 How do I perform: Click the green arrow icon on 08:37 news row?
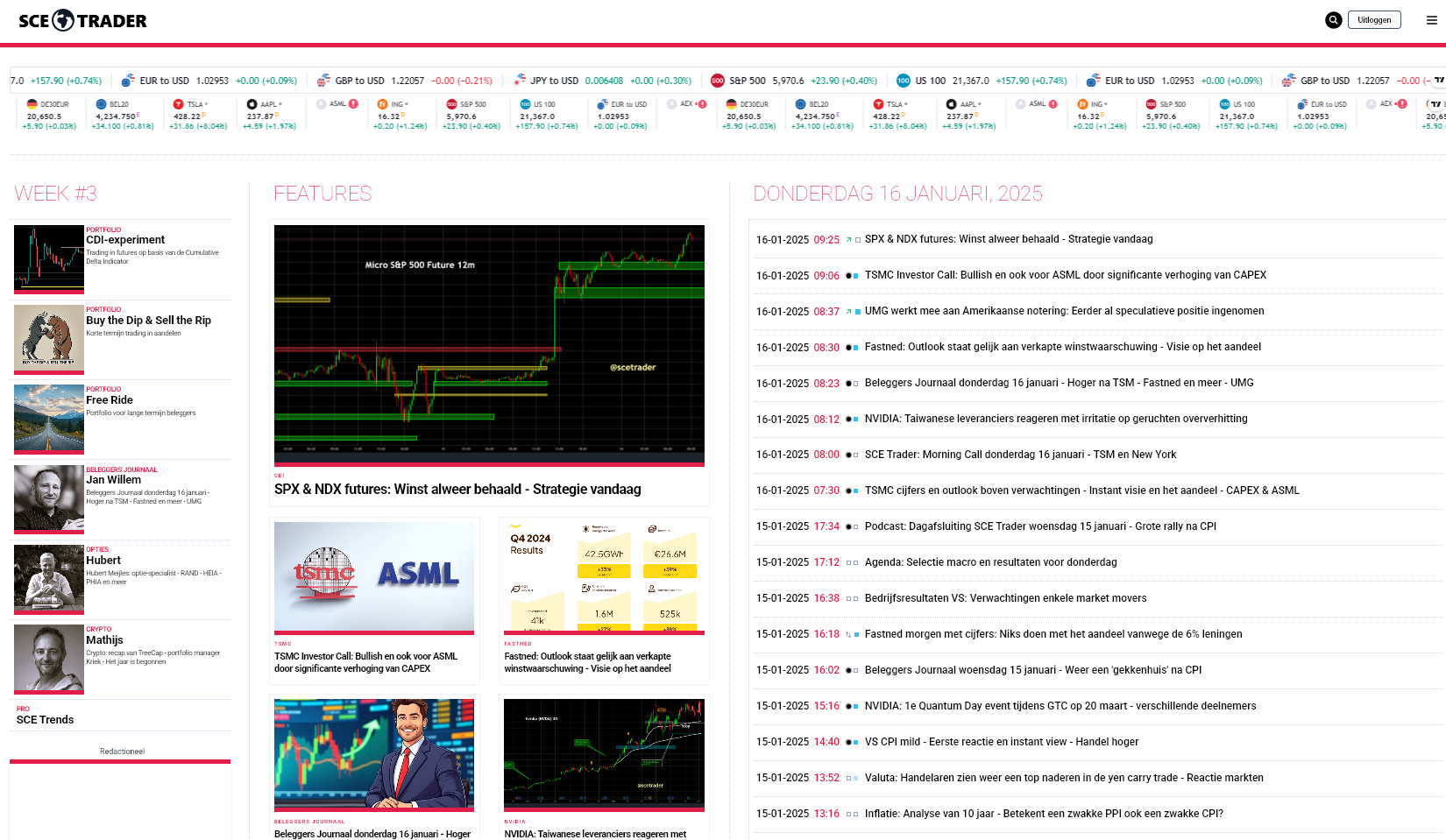848,312
